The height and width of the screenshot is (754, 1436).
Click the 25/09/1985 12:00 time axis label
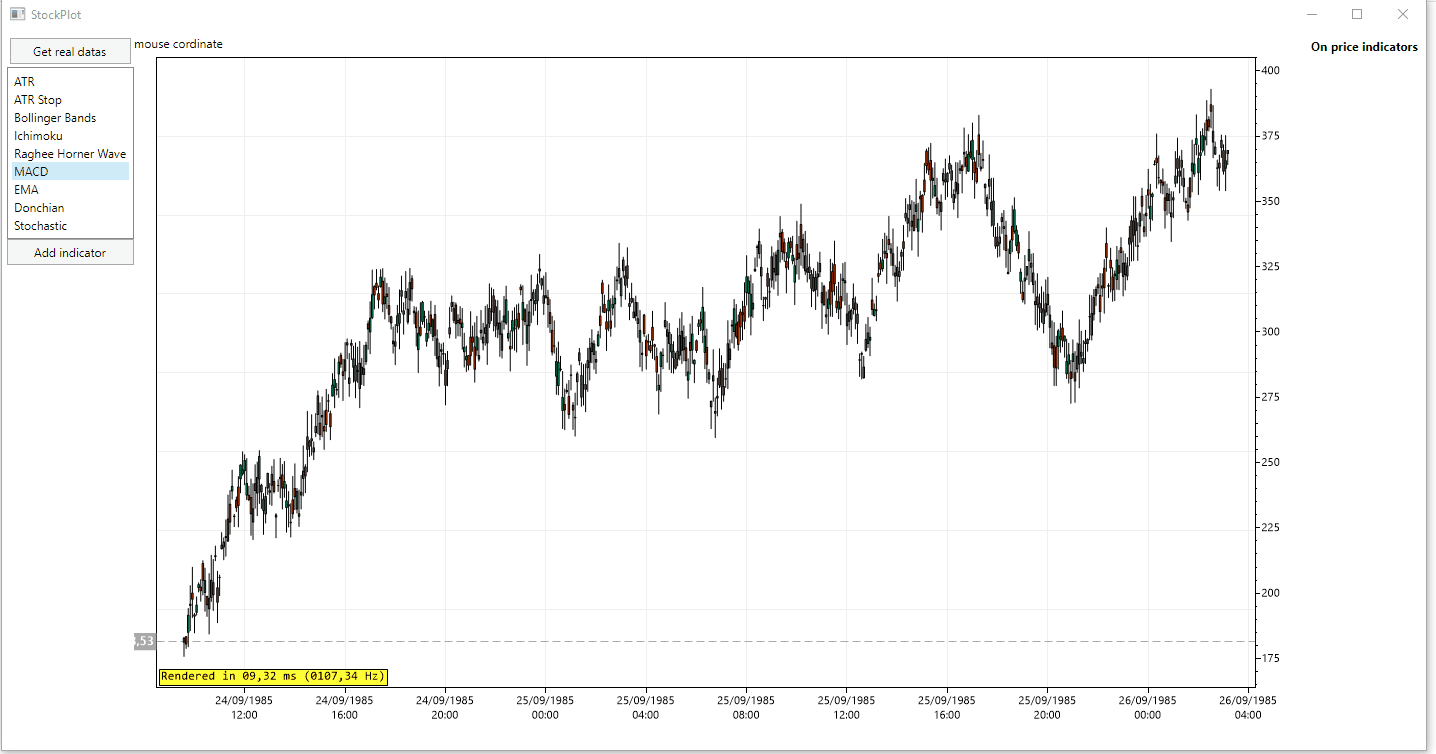(847, 708)
